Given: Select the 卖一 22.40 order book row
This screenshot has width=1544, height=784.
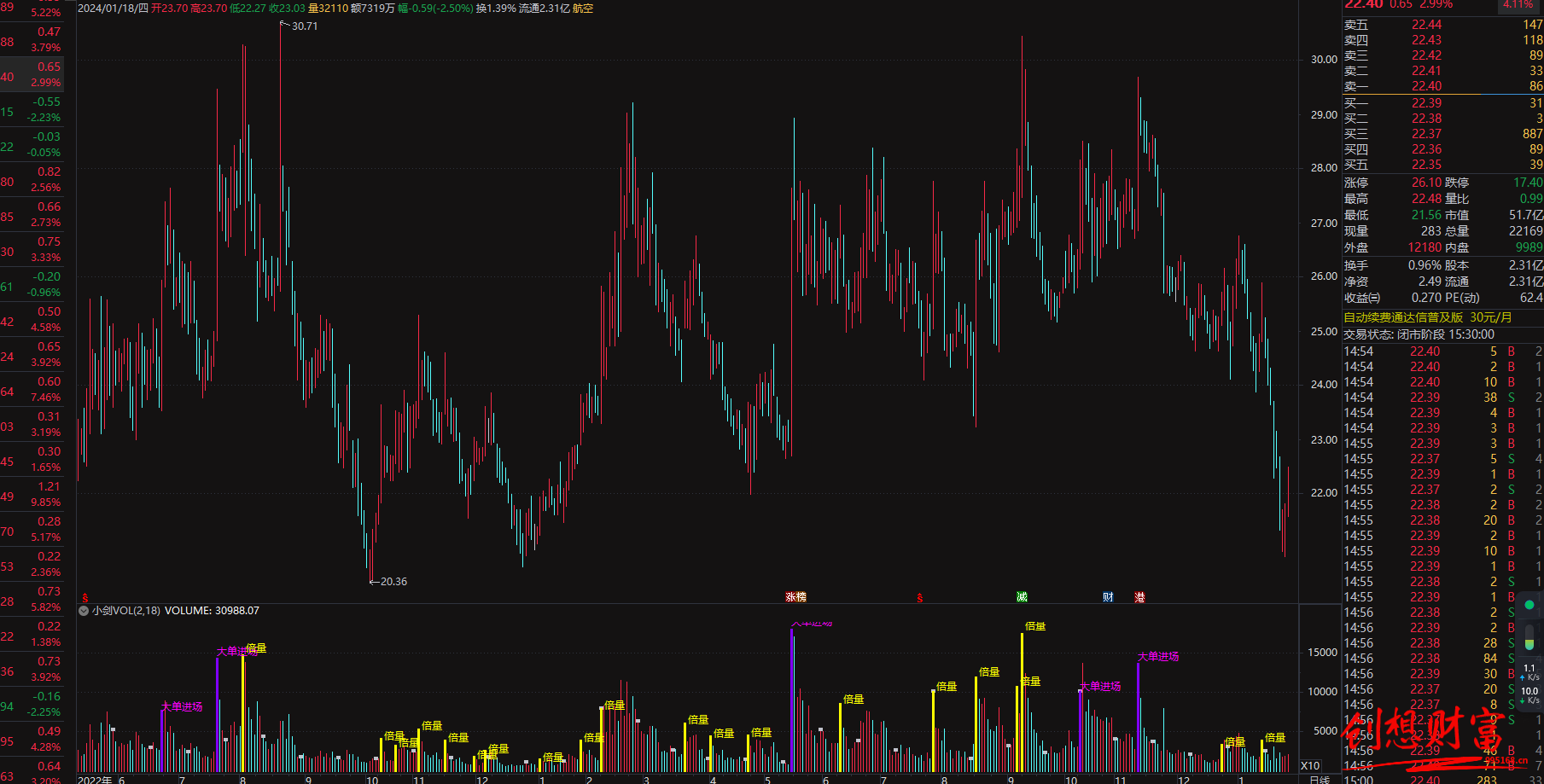Looking at the screenshot, I should (x=1442, y=86).
